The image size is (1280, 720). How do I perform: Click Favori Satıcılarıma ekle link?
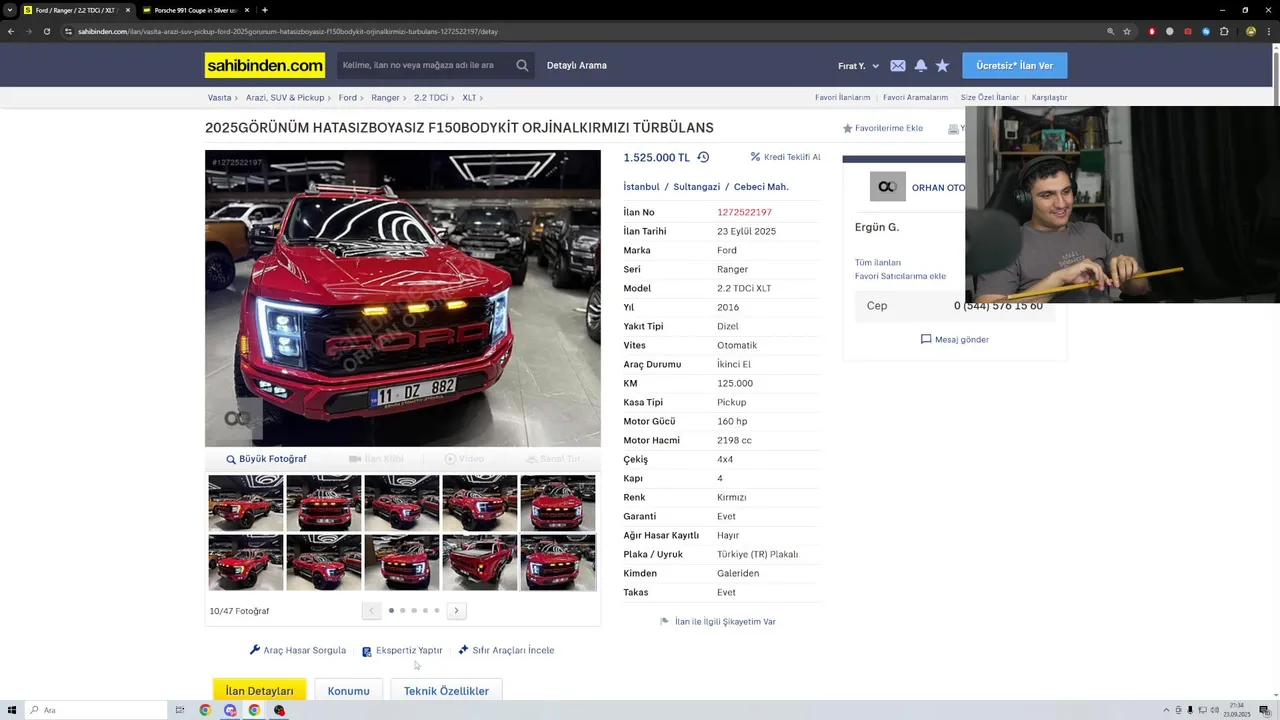[x=900, y=276]
